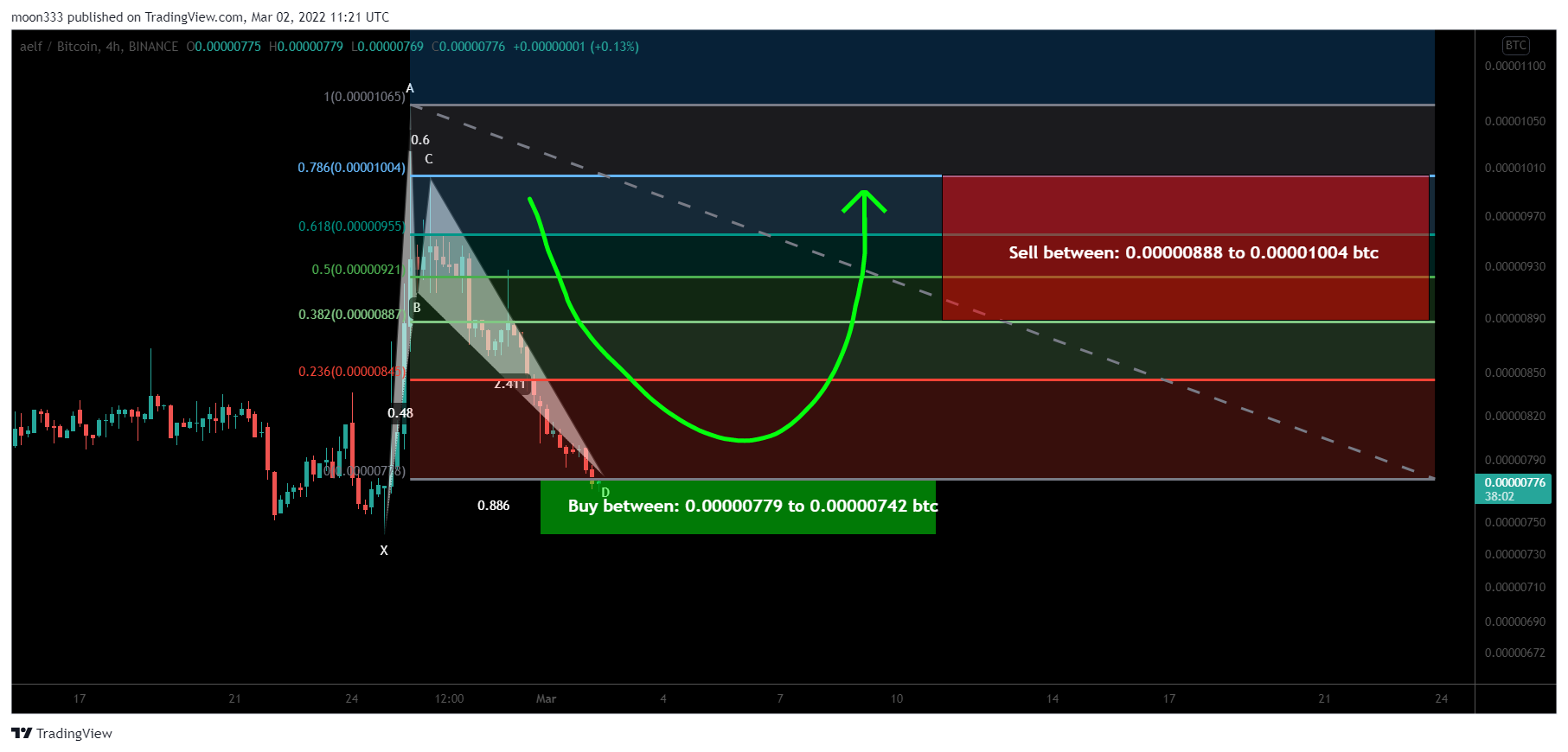The image size is (1568, 752).
Task: Click the pattern point label C
Action: 428,159
